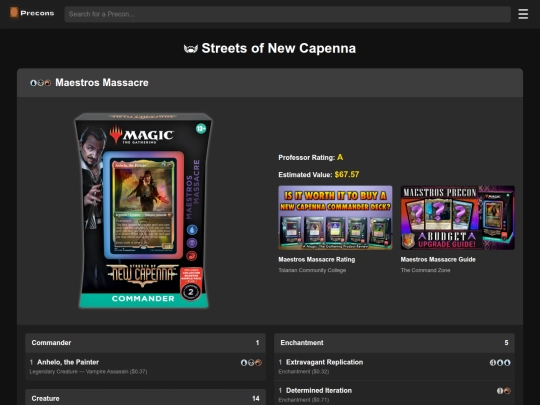Click blue mana symbol on Anhelo, the Painter row
The height and width of the screenshot is (405, 540).
(244, 363)
